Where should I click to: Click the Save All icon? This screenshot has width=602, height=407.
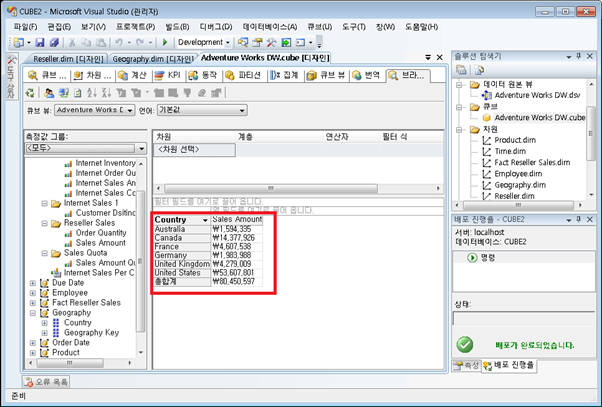tap(54, 42)
